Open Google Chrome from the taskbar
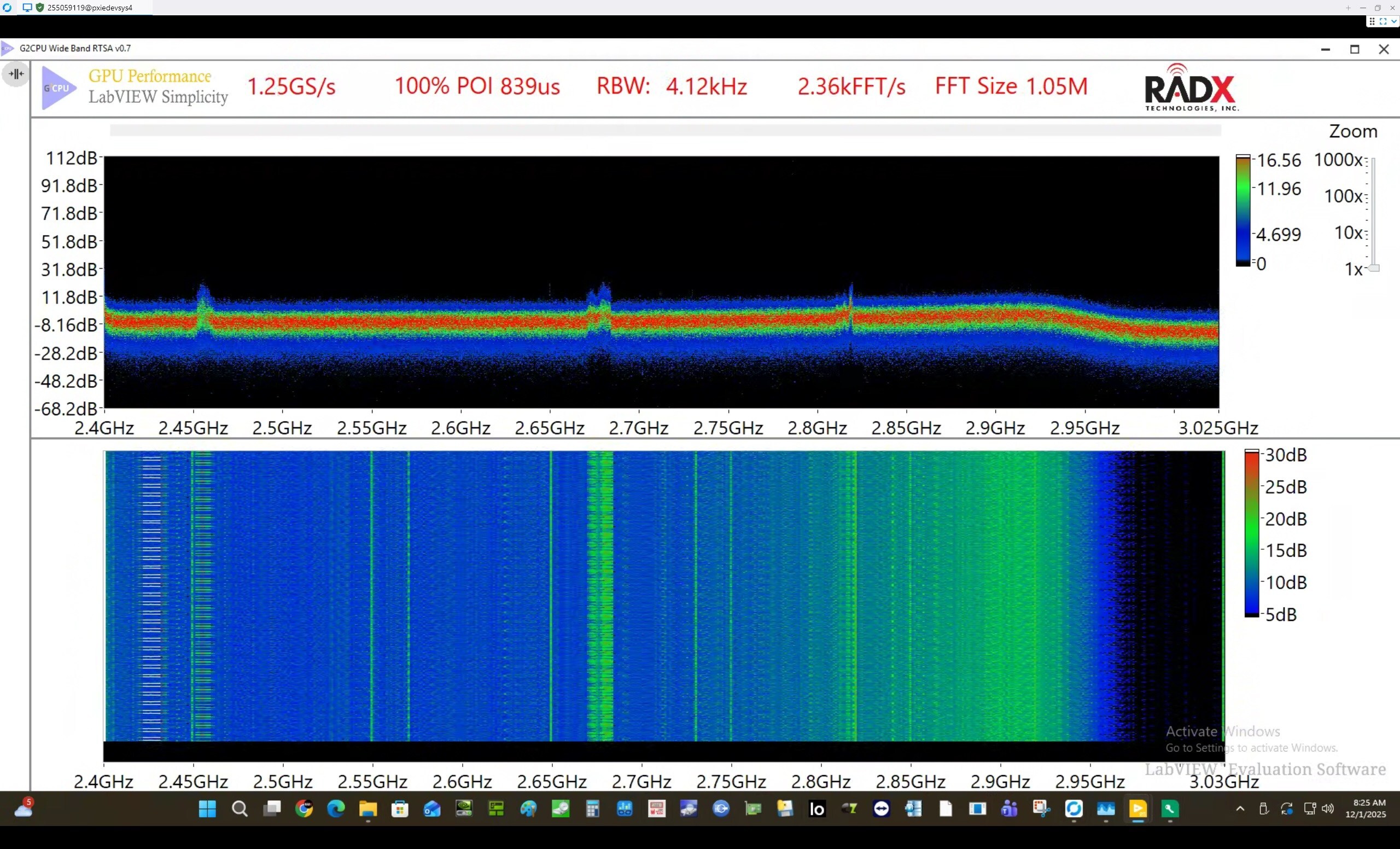Screen dimensions: 1400x849 tap(304, 809)
